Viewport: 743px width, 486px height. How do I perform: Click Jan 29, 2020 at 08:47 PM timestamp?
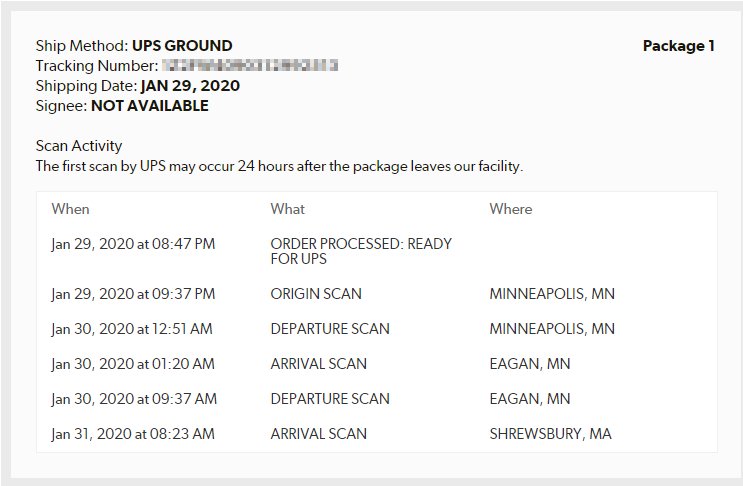point(133,243)
